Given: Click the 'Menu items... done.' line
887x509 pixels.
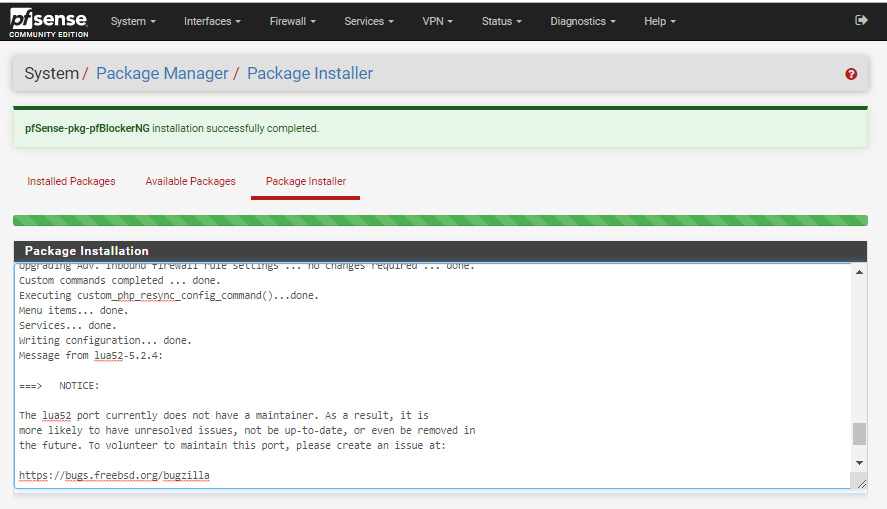Looking at the screenshot, I should click(74, 310).
